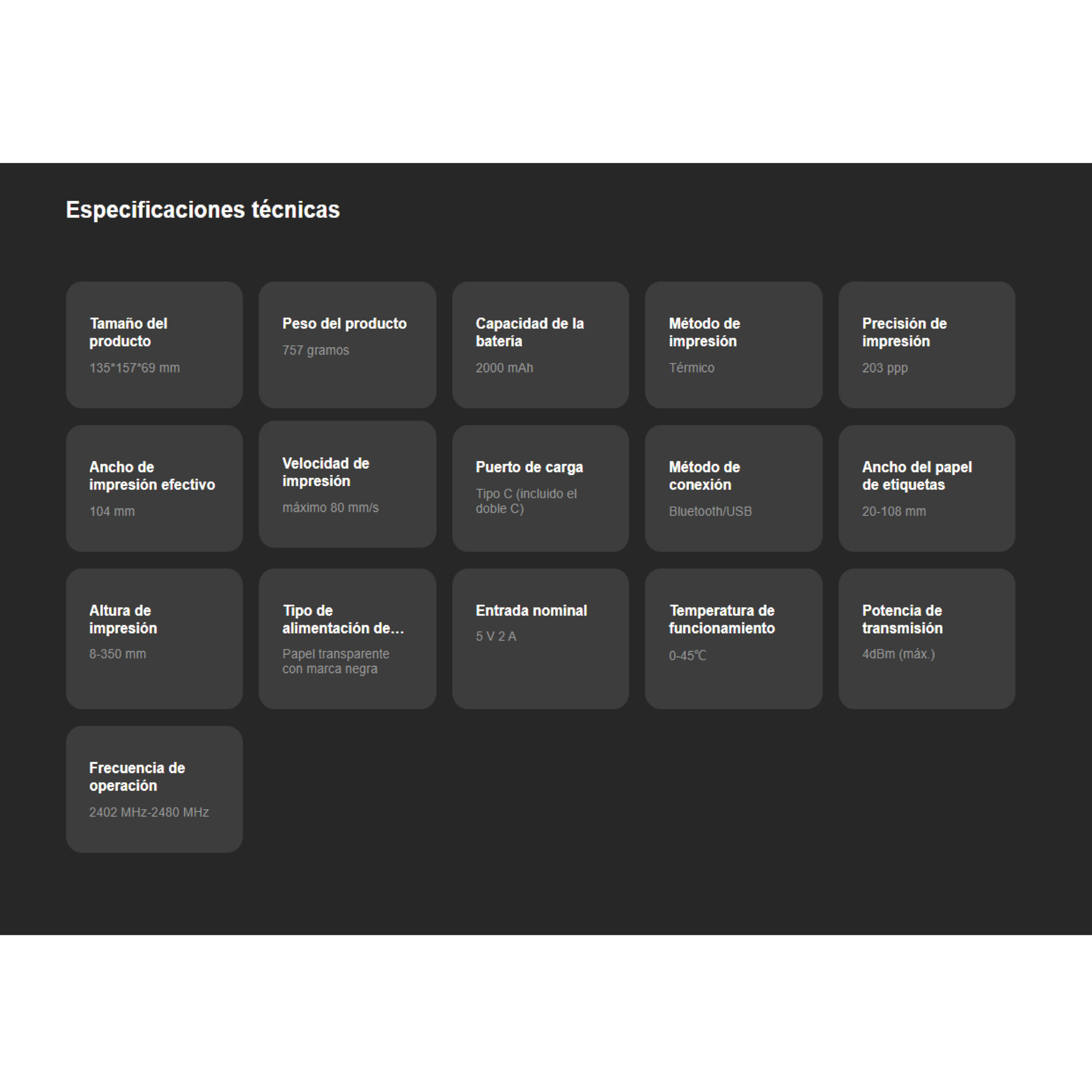The height and width of the screenshot is (1092, 1092).
Task: Open the Potencia de transmisión card
Action: coord(926,639)
